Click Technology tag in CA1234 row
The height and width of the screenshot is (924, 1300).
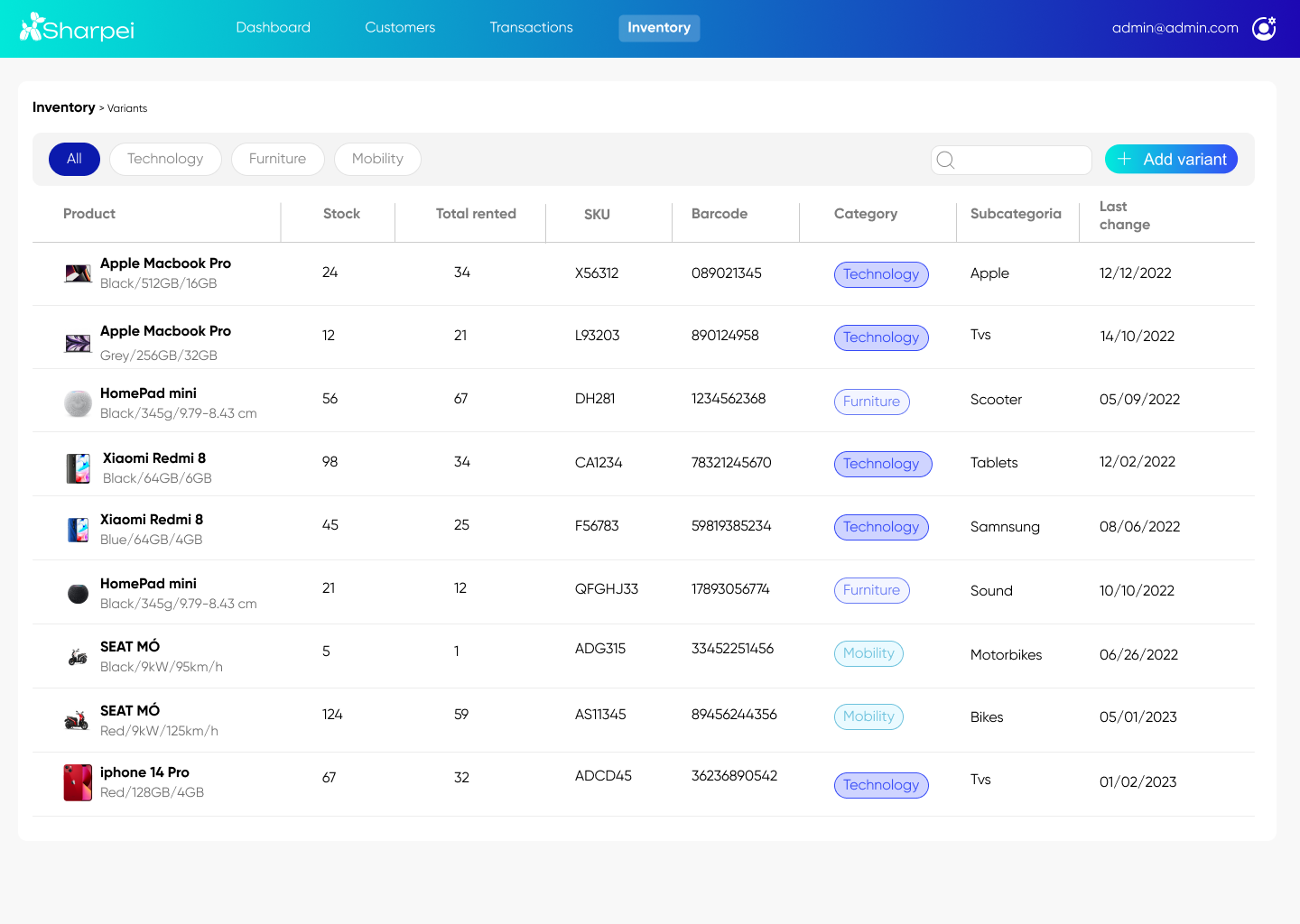pos(881,464)
